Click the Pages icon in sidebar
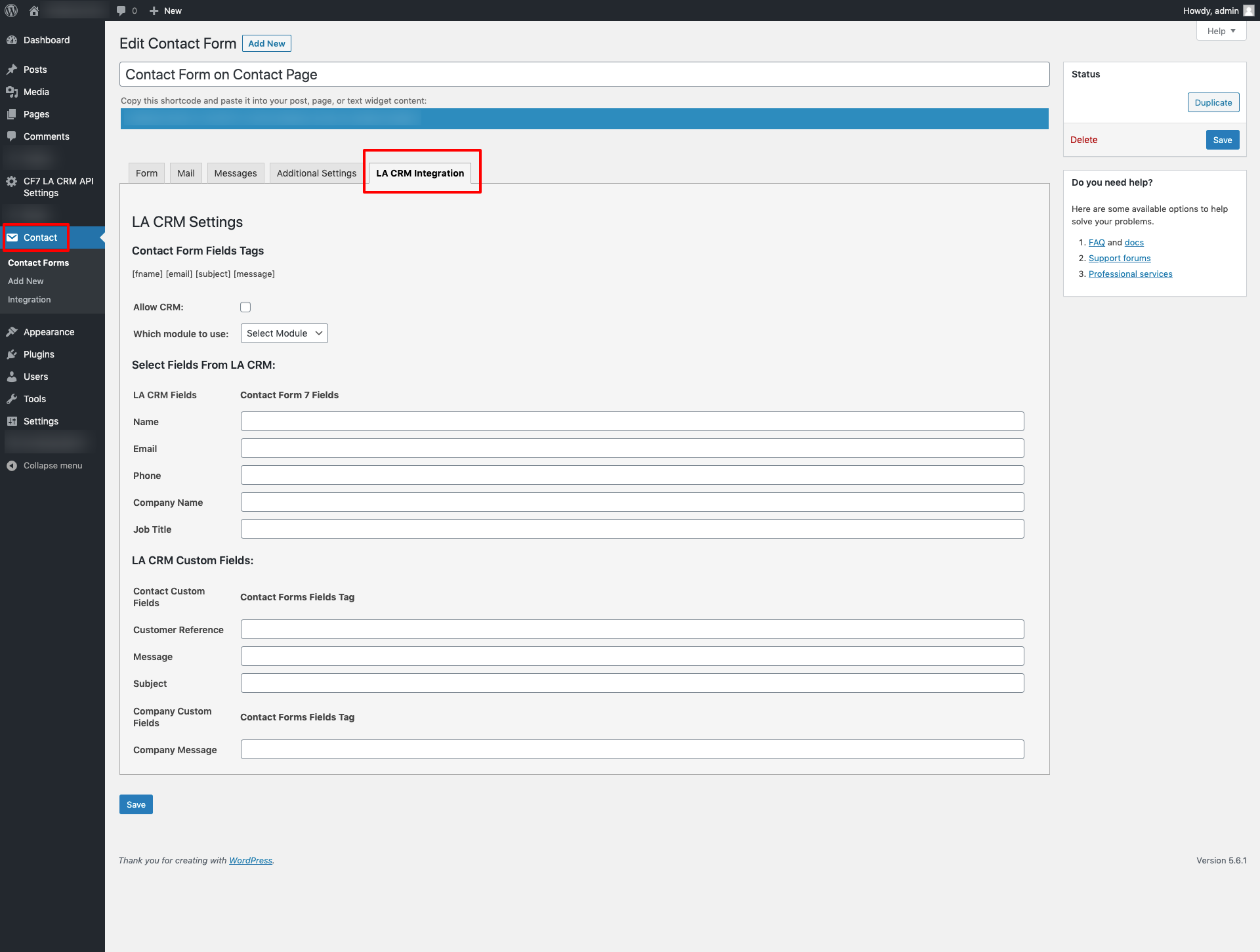This screenshot has height=952, width=1260. point(12,114)
